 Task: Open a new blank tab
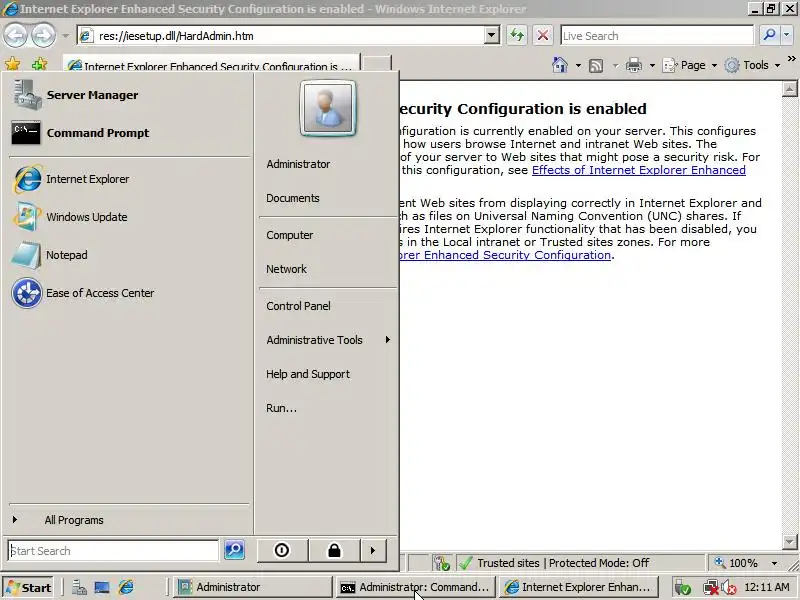click(377, 64)
